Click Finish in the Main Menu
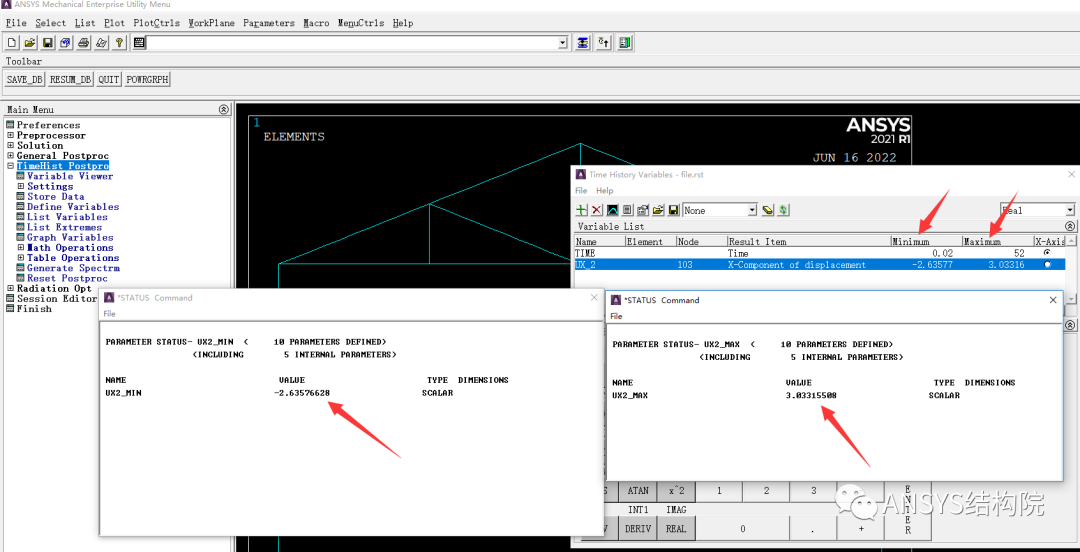The image size is (1080, 552). 34,309
